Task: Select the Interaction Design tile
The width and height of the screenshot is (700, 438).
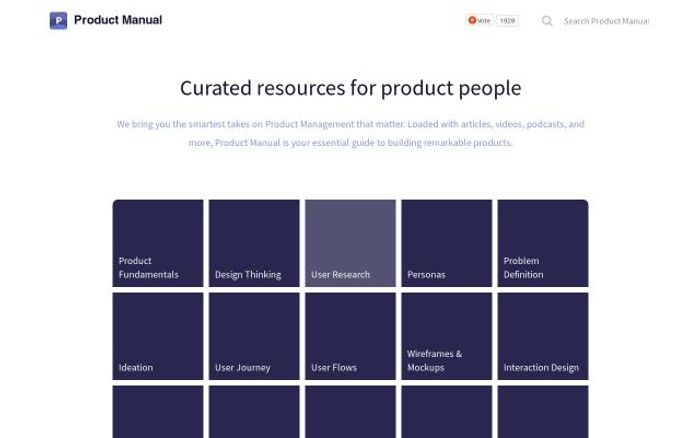Action: coord(542,336)
